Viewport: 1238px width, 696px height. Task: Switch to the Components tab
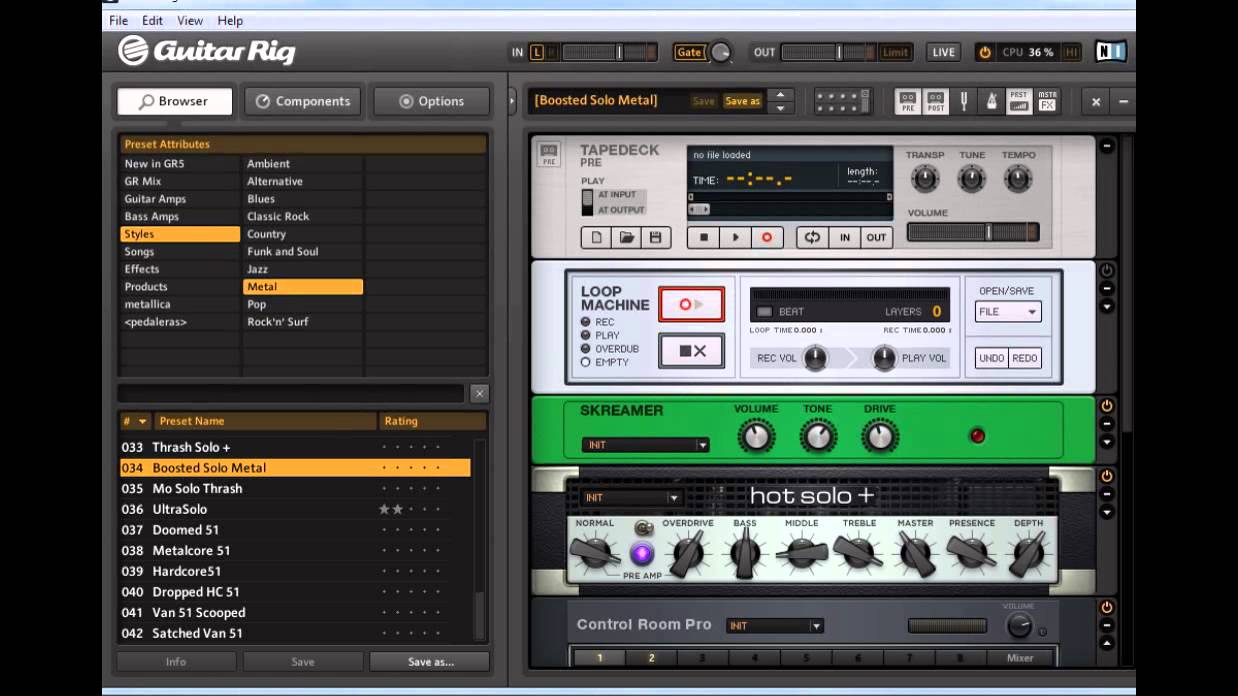tap(303, 101)
